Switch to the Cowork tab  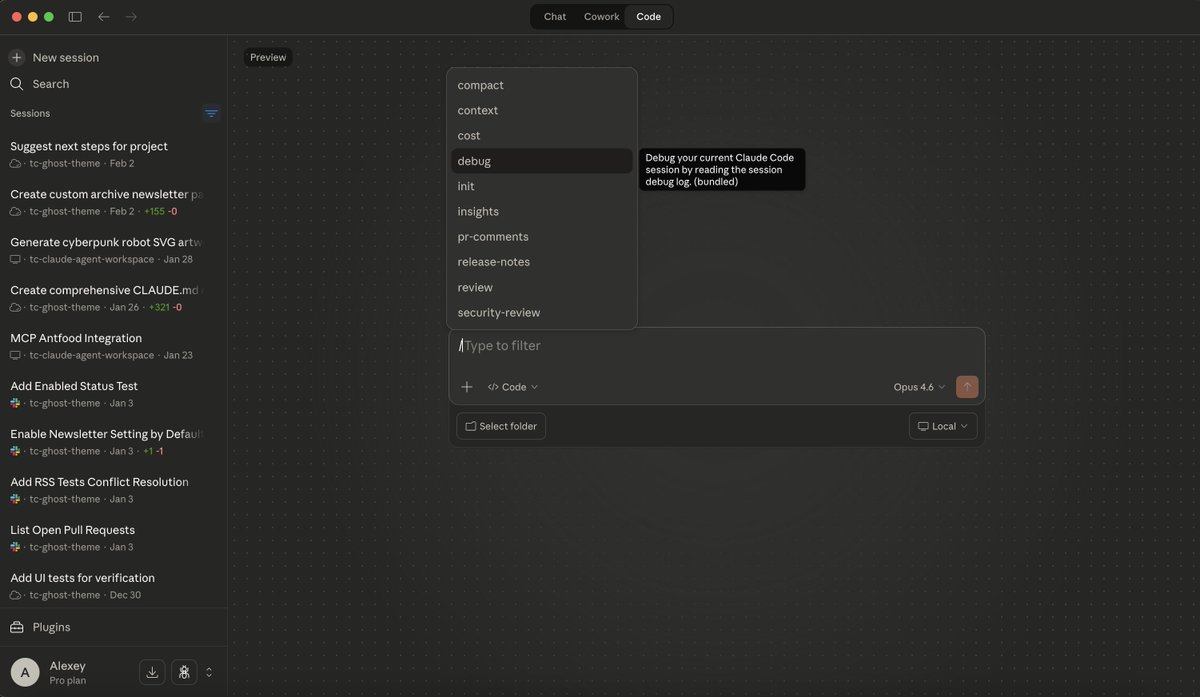click(x=601, y=16)
